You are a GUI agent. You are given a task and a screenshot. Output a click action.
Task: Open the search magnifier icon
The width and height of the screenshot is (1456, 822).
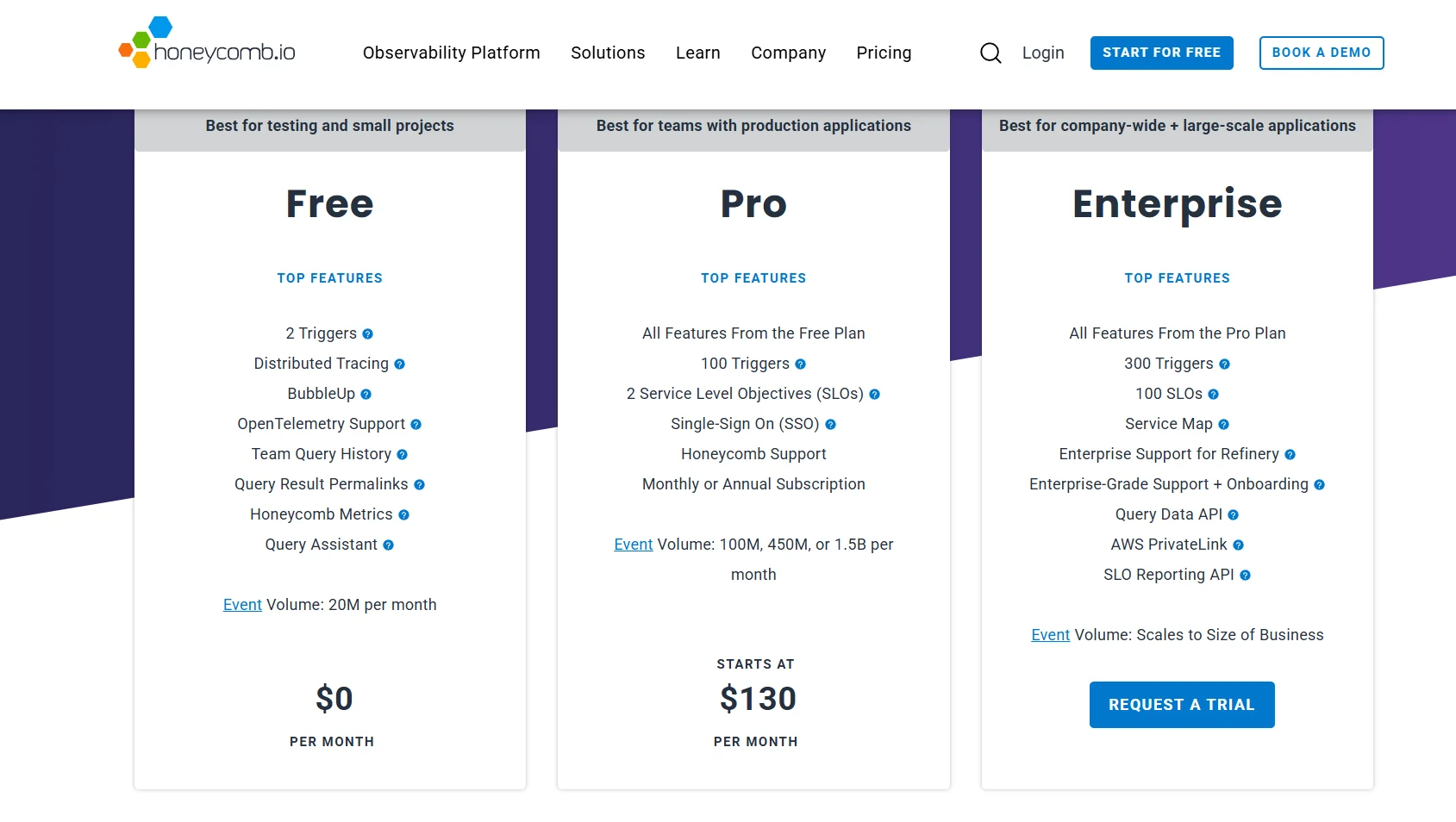coord(990,53)
